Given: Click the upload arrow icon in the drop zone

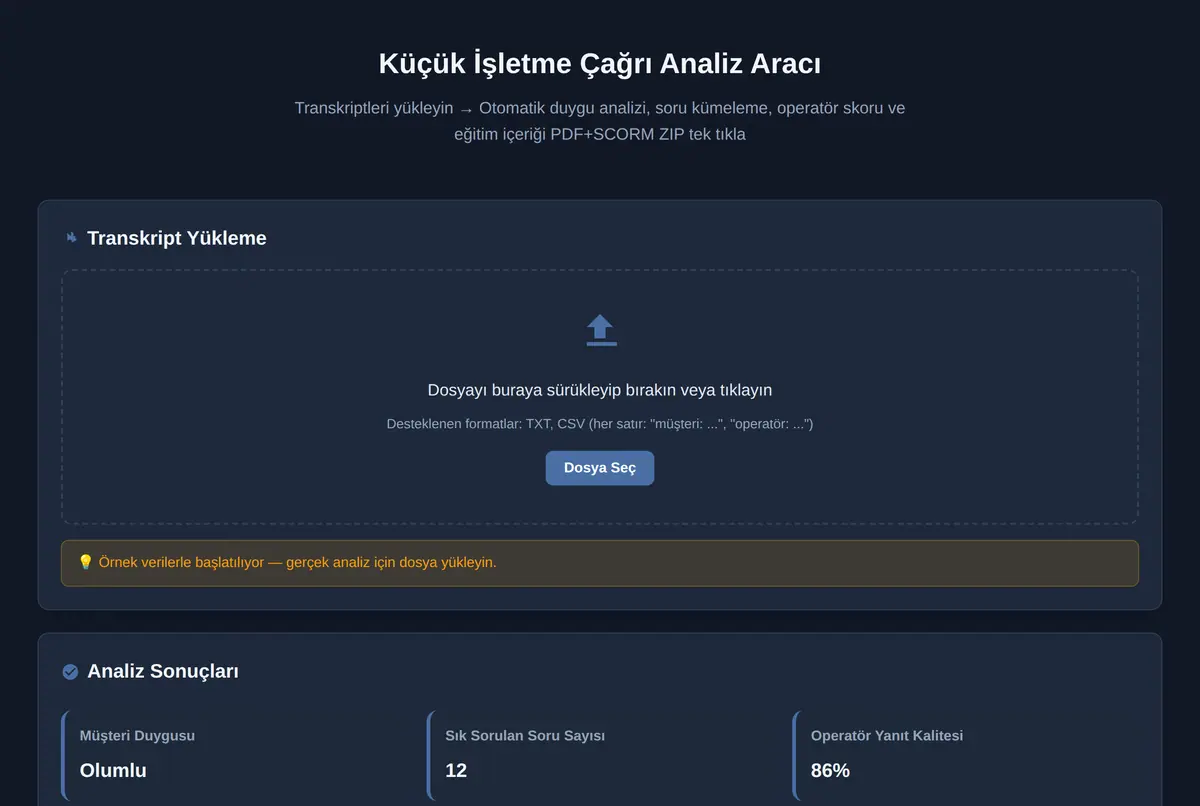Looking at the screenshot, I should (x=600, y=330).
